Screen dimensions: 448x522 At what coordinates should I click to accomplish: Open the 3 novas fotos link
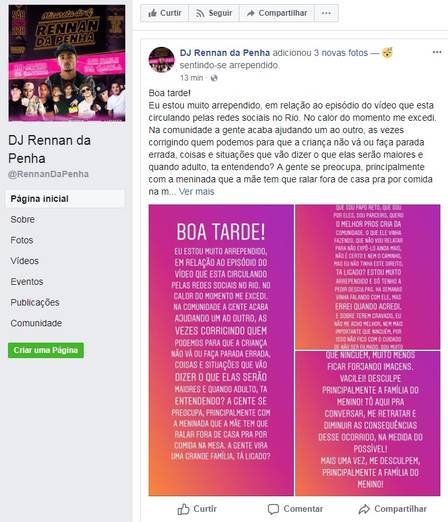tap(341, 53)
